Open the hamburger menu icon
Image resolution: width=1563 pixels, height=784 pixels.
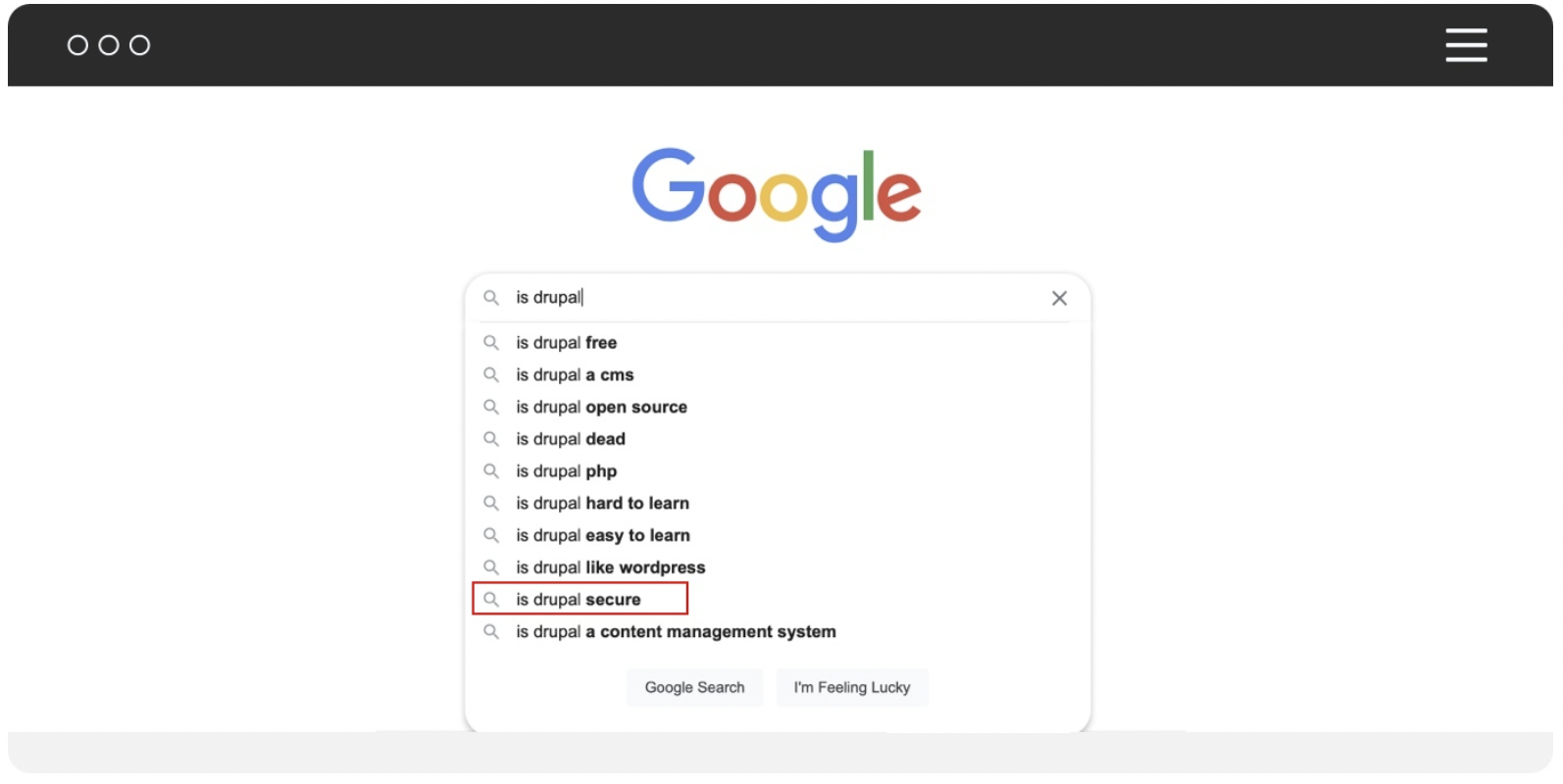tap(1465, 45)
